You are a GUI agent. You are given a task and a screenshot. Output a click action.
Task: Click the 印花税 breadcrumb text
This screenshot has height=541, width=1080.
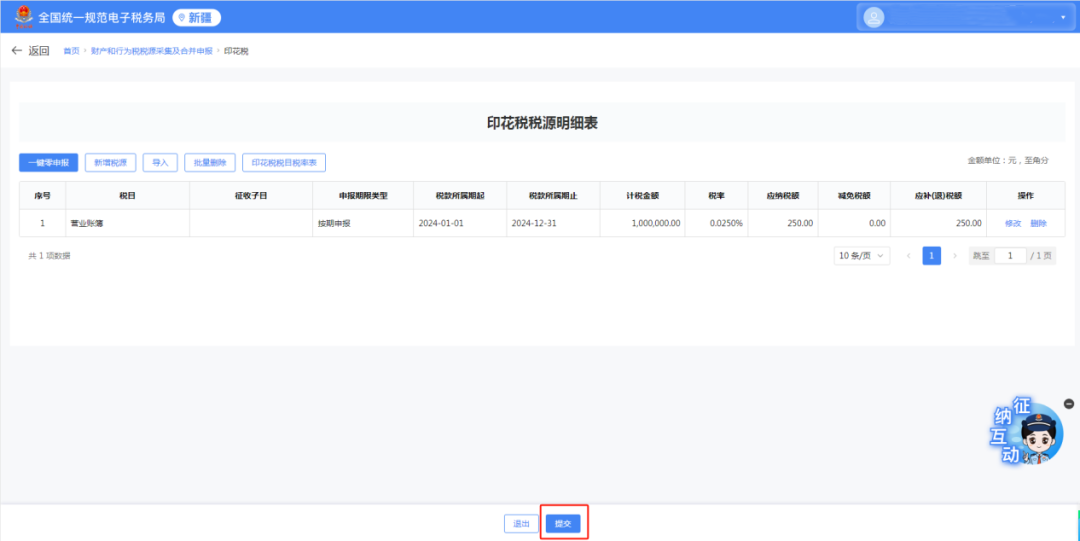pos(236,52)
